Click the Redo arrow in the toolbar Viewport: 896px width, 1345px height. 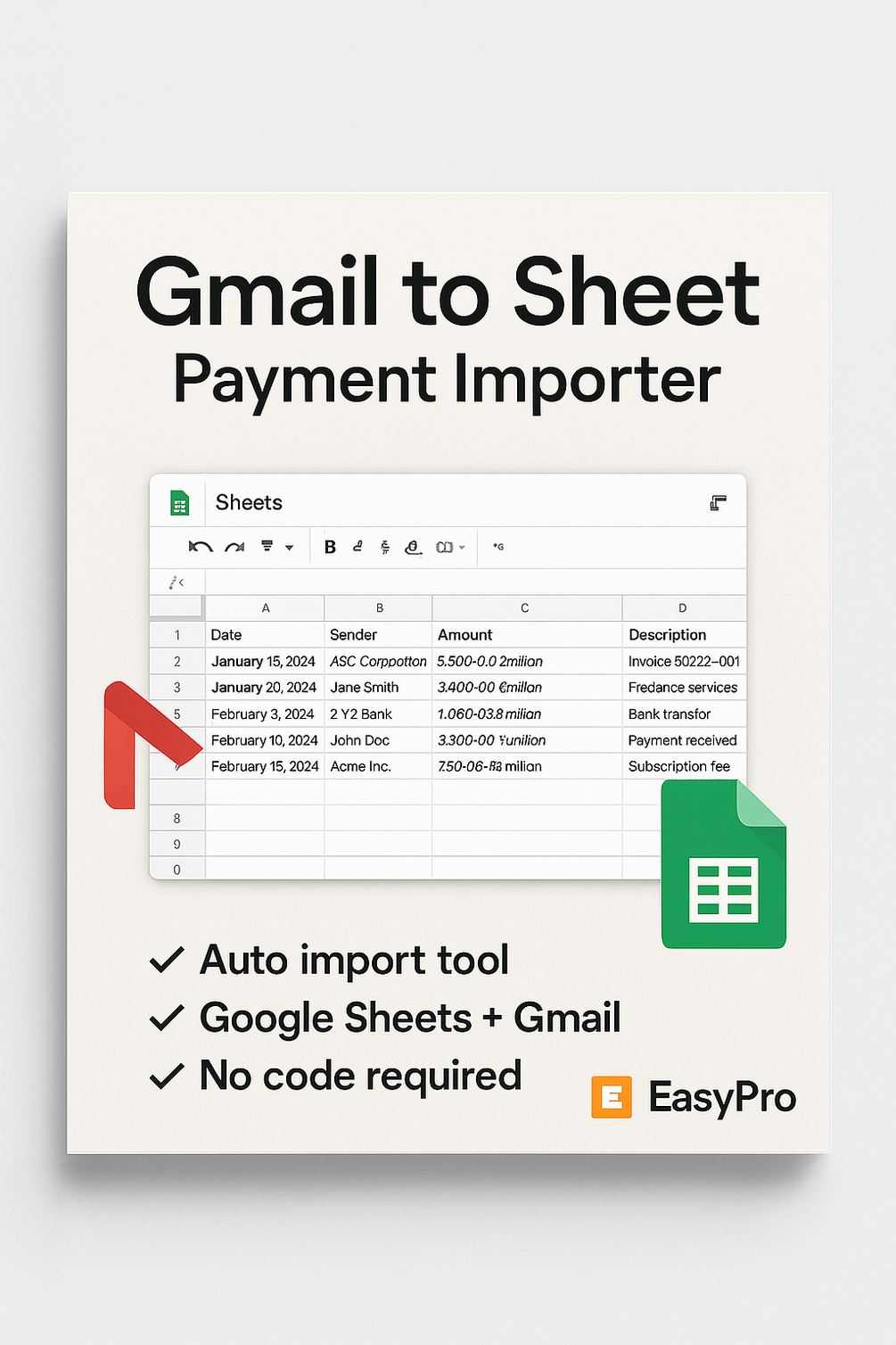(x=234, y=547)
